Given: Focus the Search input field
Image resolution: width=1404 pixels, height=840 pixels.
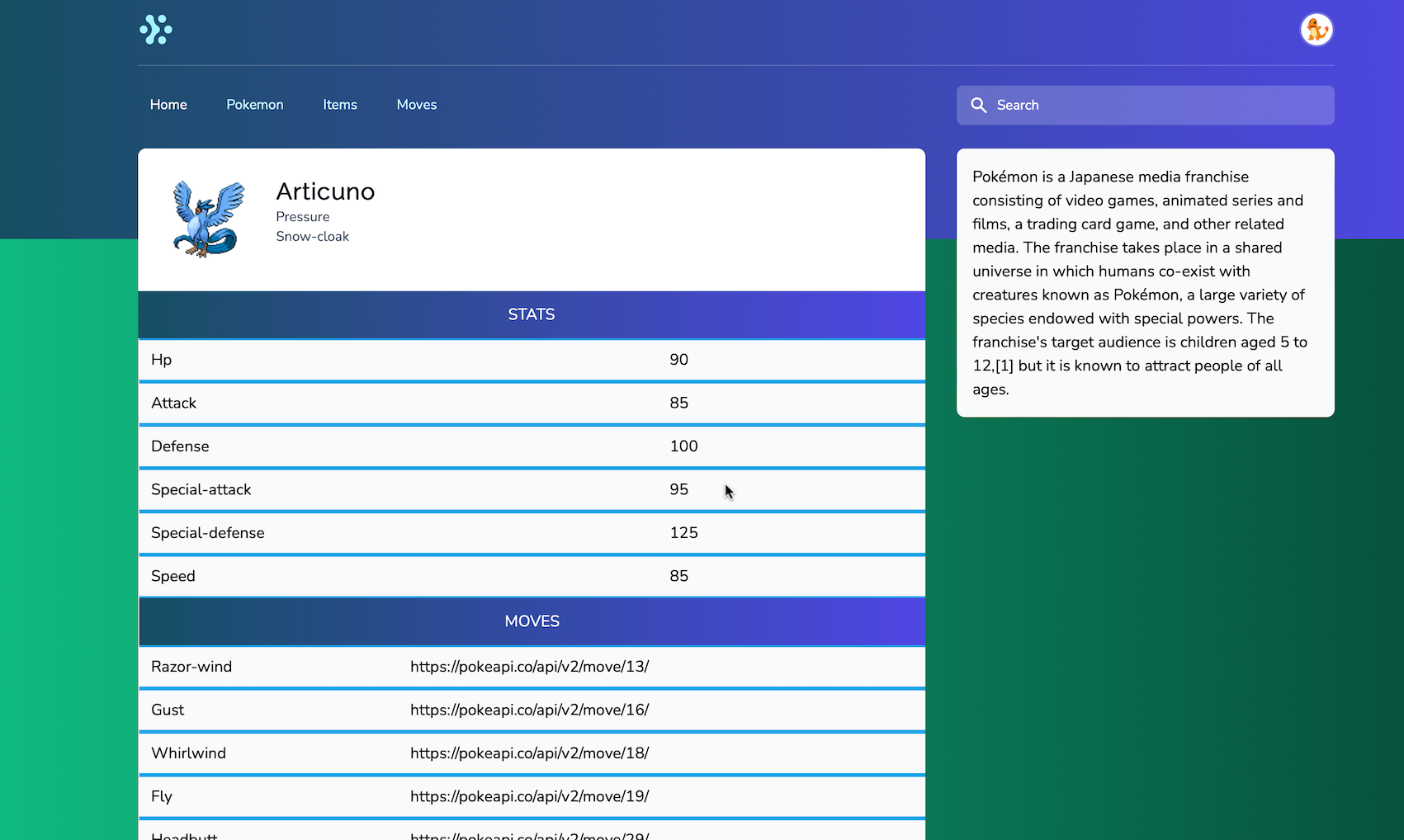Looking at the screenshot, I should pos(1145,106).
